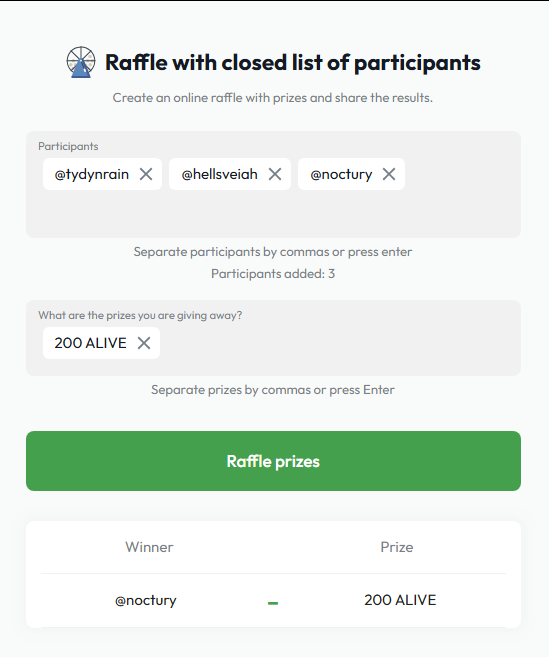Viewport: 549px width, 657px height.
Task: Remove participant @hellsveiah with its X icon
Action: coord(275,174)
